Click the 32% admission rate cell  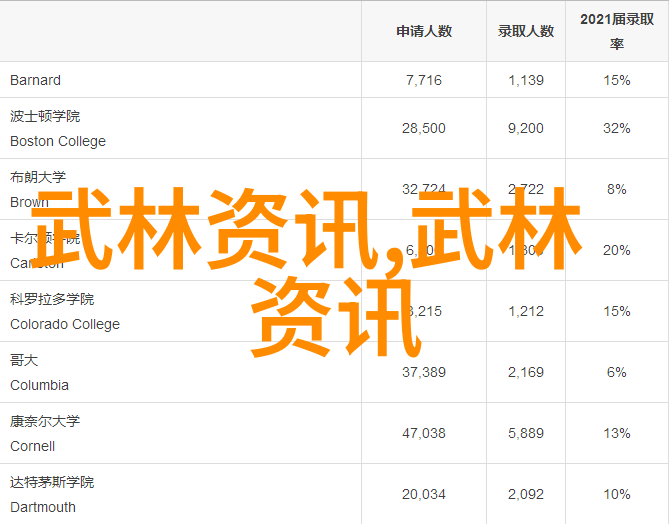coord(617,128)
